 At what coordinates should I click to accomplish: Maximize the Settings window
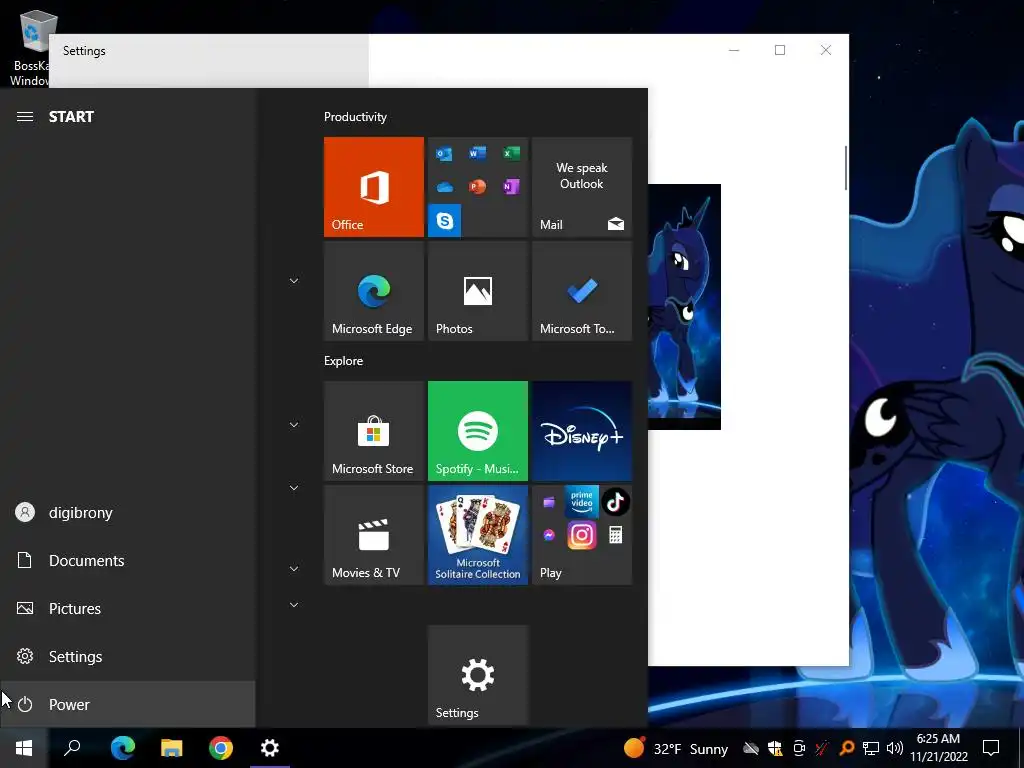pyautogui.click(x=780, y=50)
